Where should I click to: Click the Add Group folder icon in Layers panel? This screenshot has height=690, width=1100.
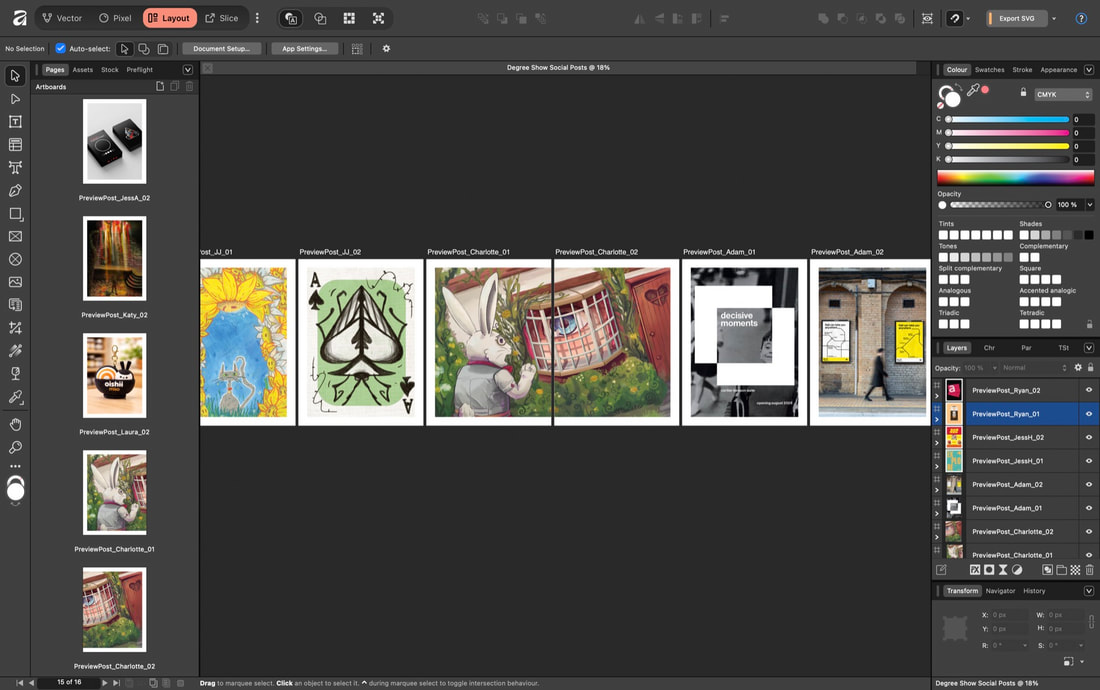click(1061, 570)
